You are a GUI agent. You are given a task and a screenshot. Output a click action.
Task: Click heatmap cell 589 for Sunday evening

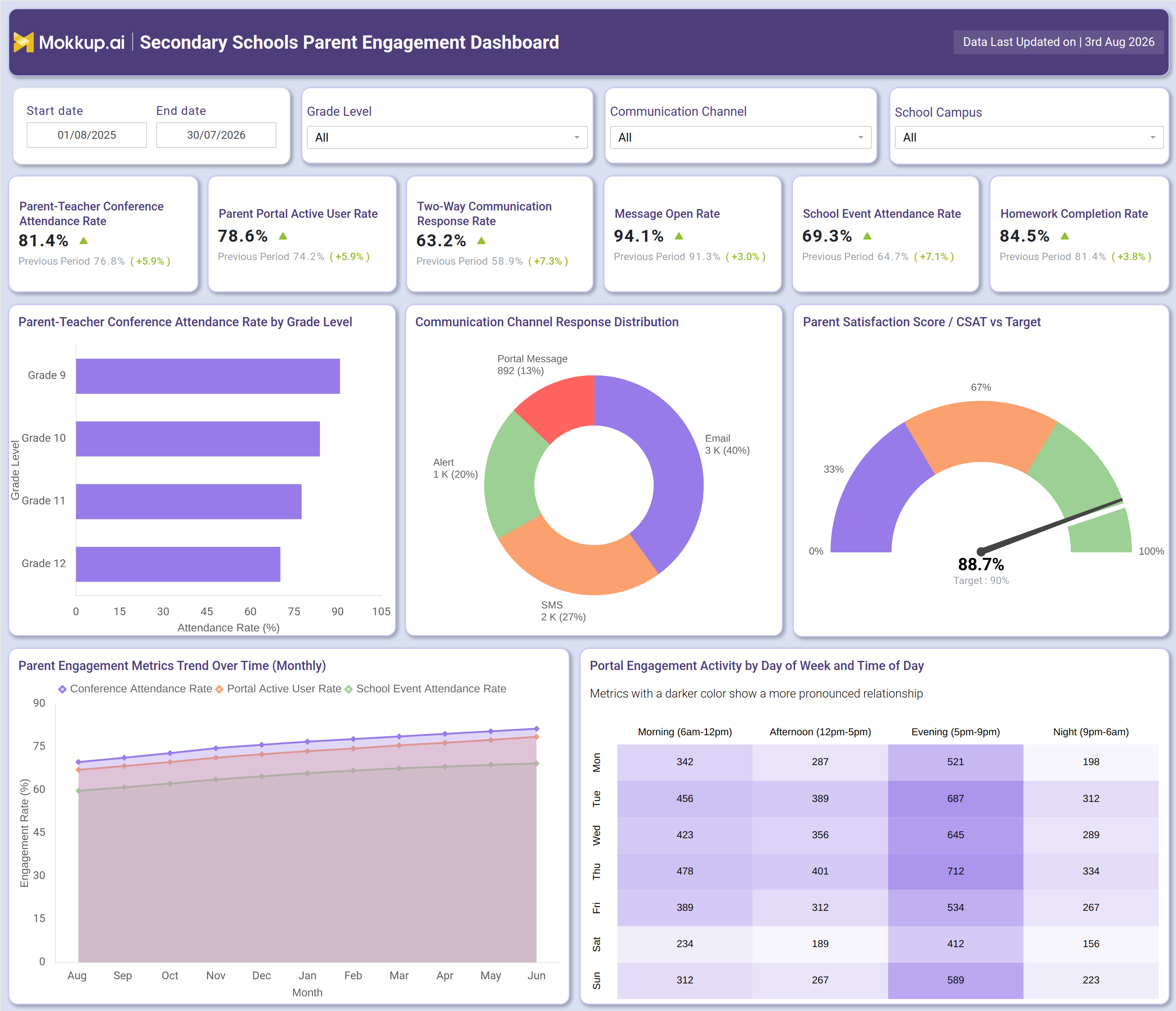point(955,980)
